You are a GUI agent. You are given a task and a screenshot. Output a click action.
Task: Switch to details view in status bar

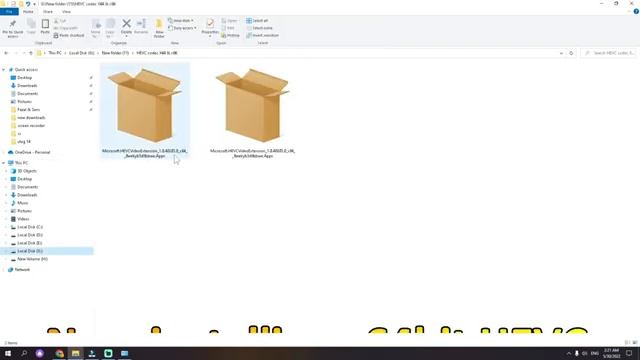coord(627,343)
